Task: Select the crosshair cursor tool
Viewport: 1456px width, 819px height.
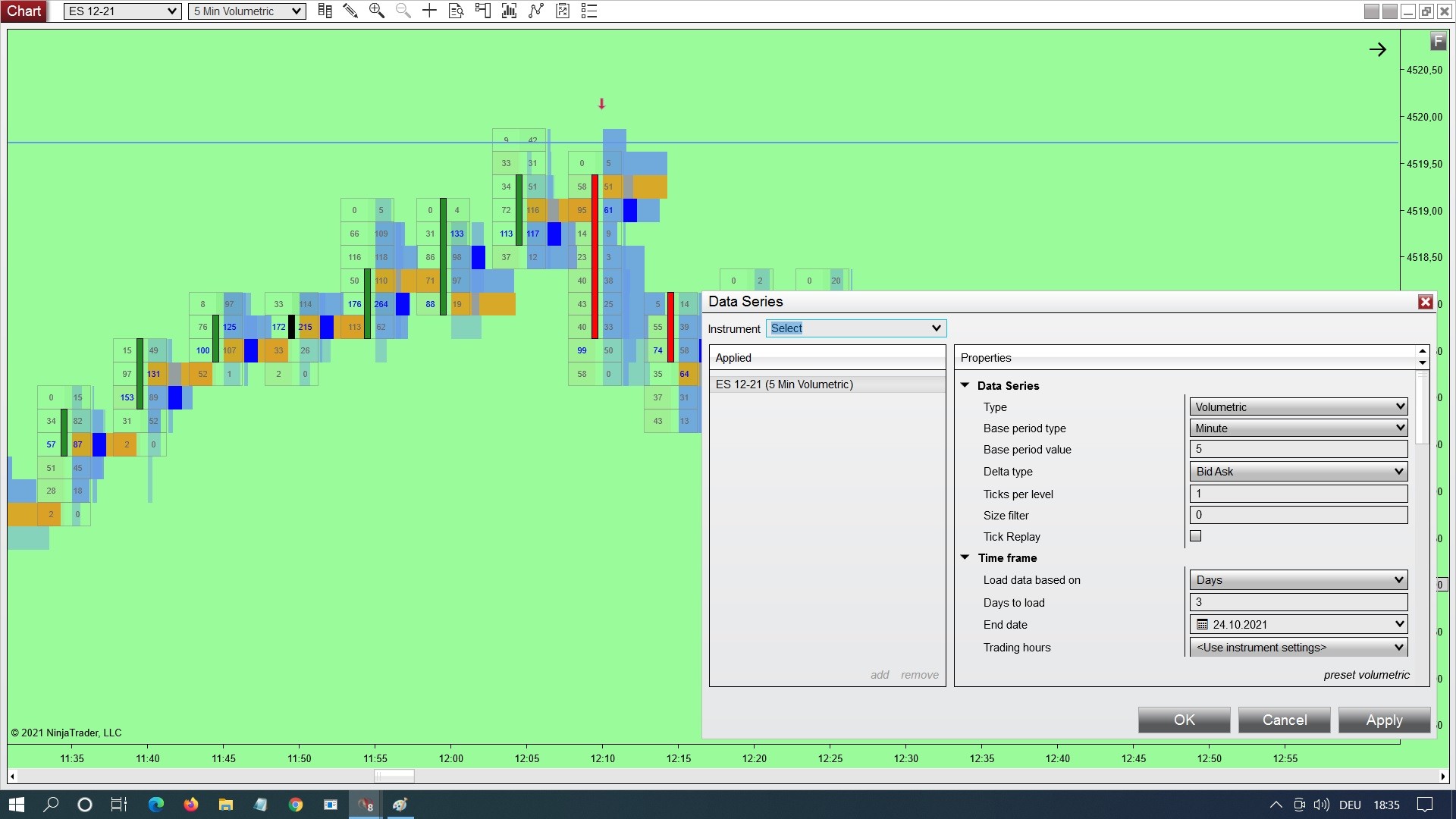Action: (429, 11)
